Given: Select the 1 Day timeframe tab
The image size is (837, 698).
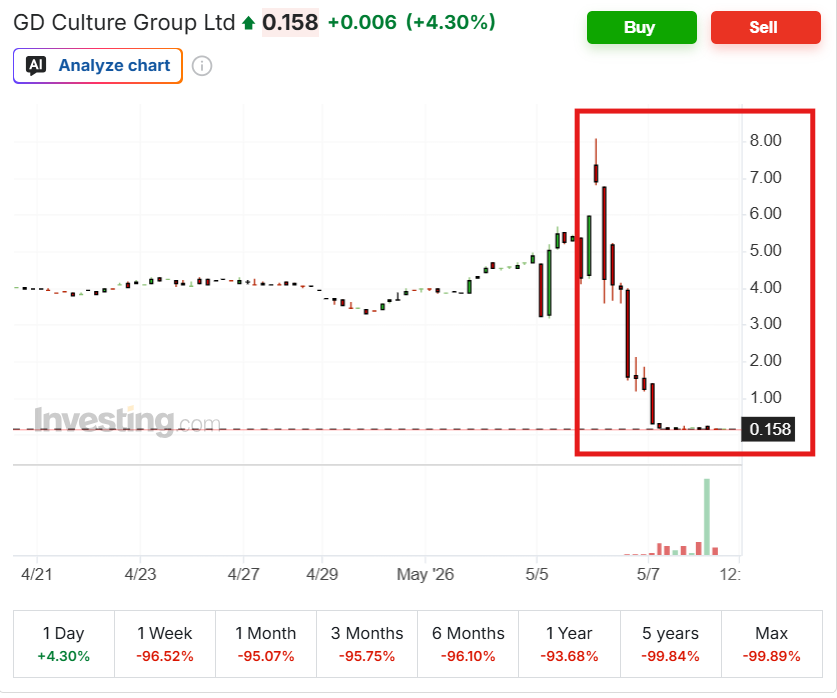Looking at the screenshot, I should [x=64, y=644].
